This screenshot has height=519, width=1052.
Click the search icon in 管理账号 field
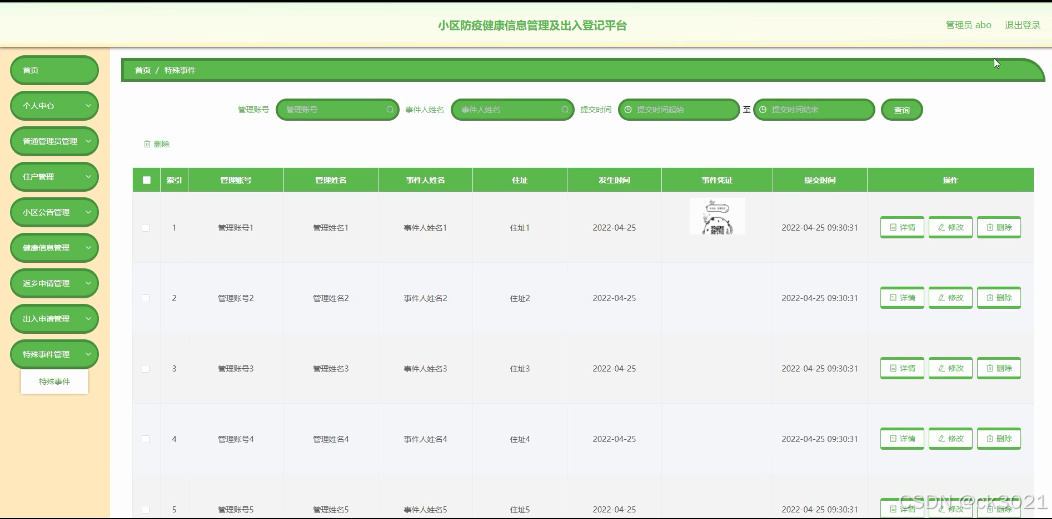[x=390, y=109]
